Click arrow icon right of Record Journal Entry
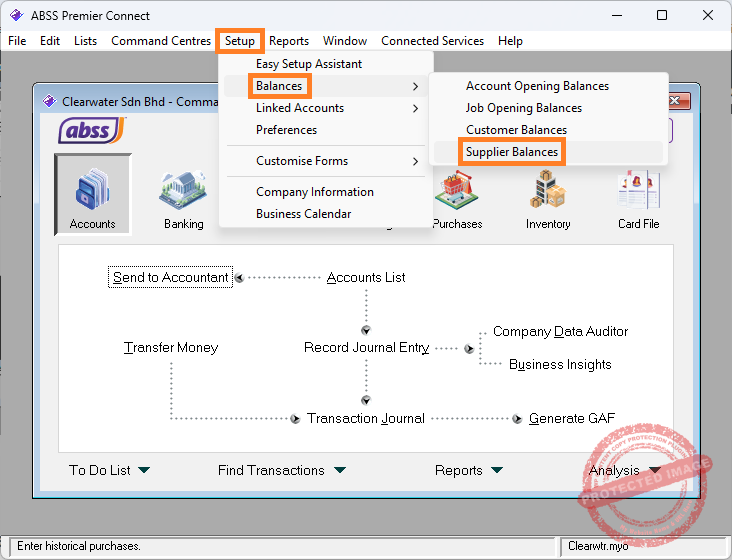Screen dimensions: 732x560 [x=469, y=349]
